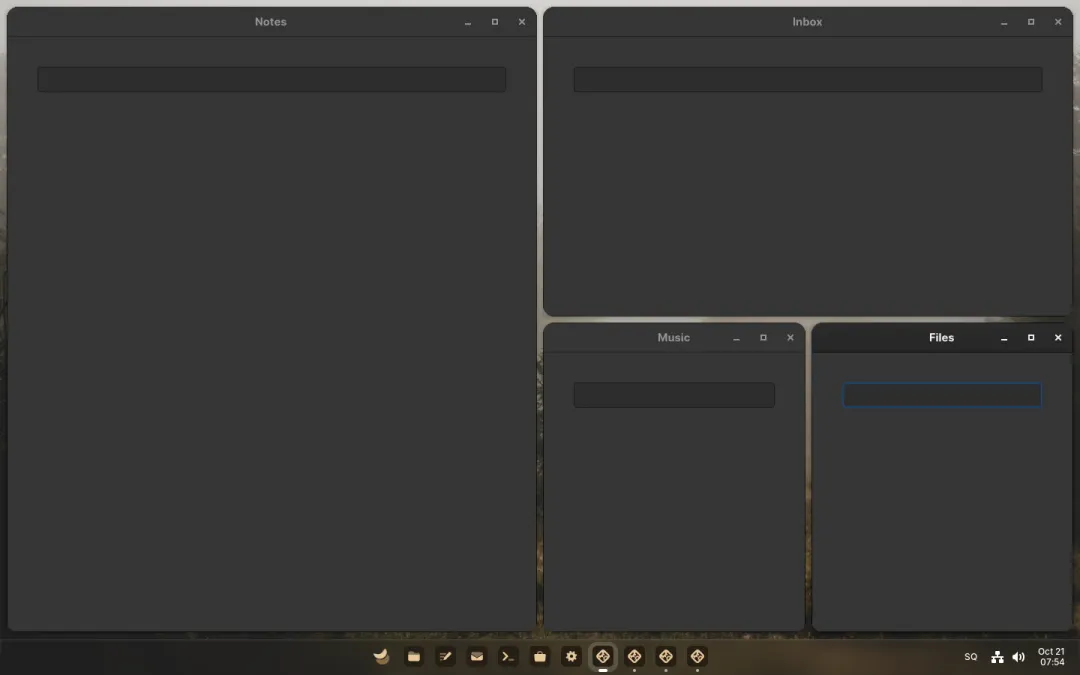Minimize the Music window
The image size is (1080, 675).
(736, 338)
